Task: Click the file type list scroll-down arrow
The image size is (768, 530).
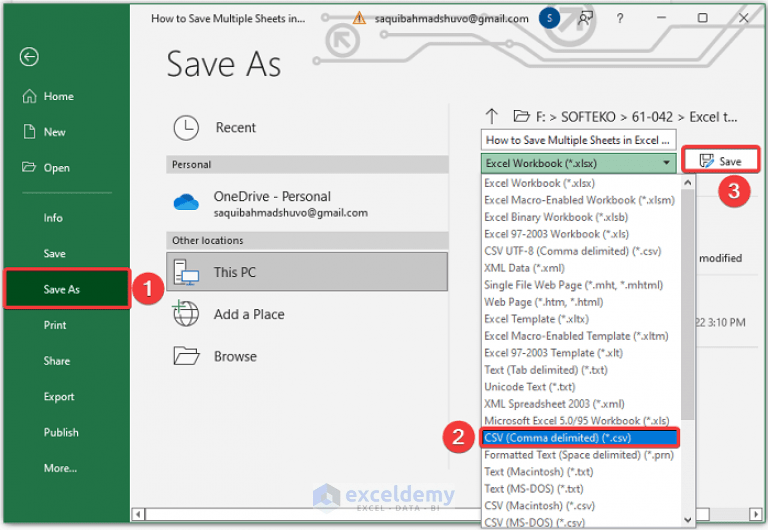Action: [x=687, y=520]
